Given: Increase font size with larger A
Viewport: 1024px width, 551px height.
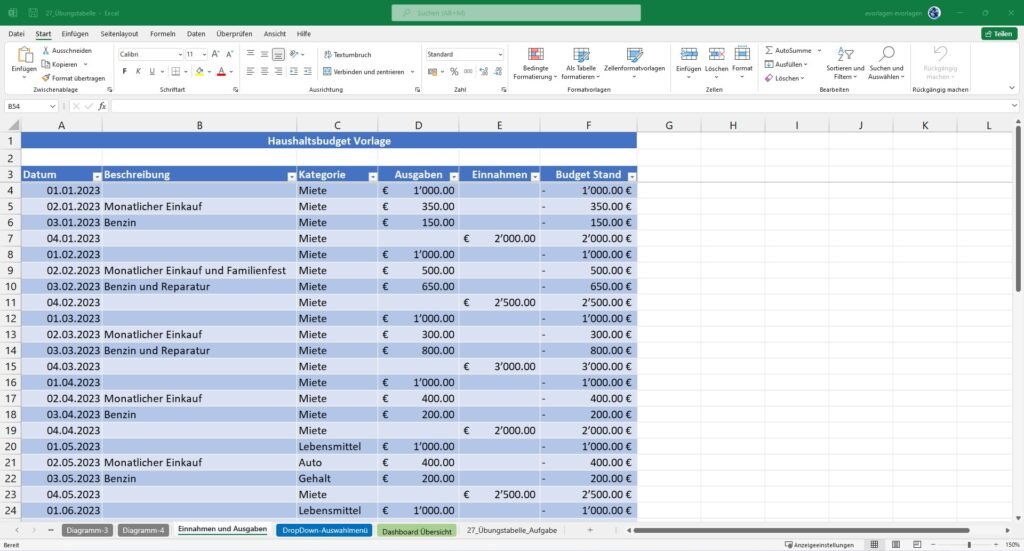Looking at the screenshot, I should pyautogui.click(x=216, y=54).
